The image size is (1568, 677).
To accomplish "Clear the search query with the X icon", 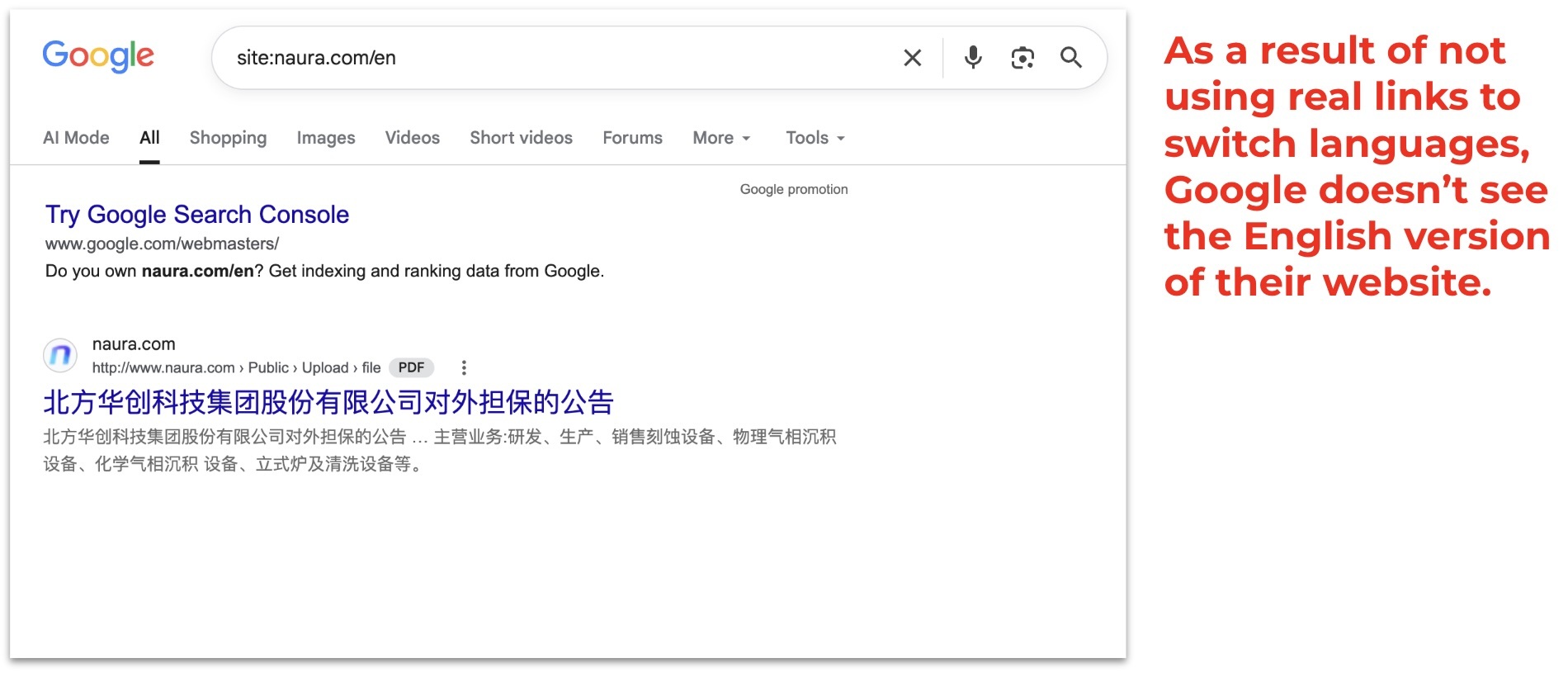I will click(912, 58).
